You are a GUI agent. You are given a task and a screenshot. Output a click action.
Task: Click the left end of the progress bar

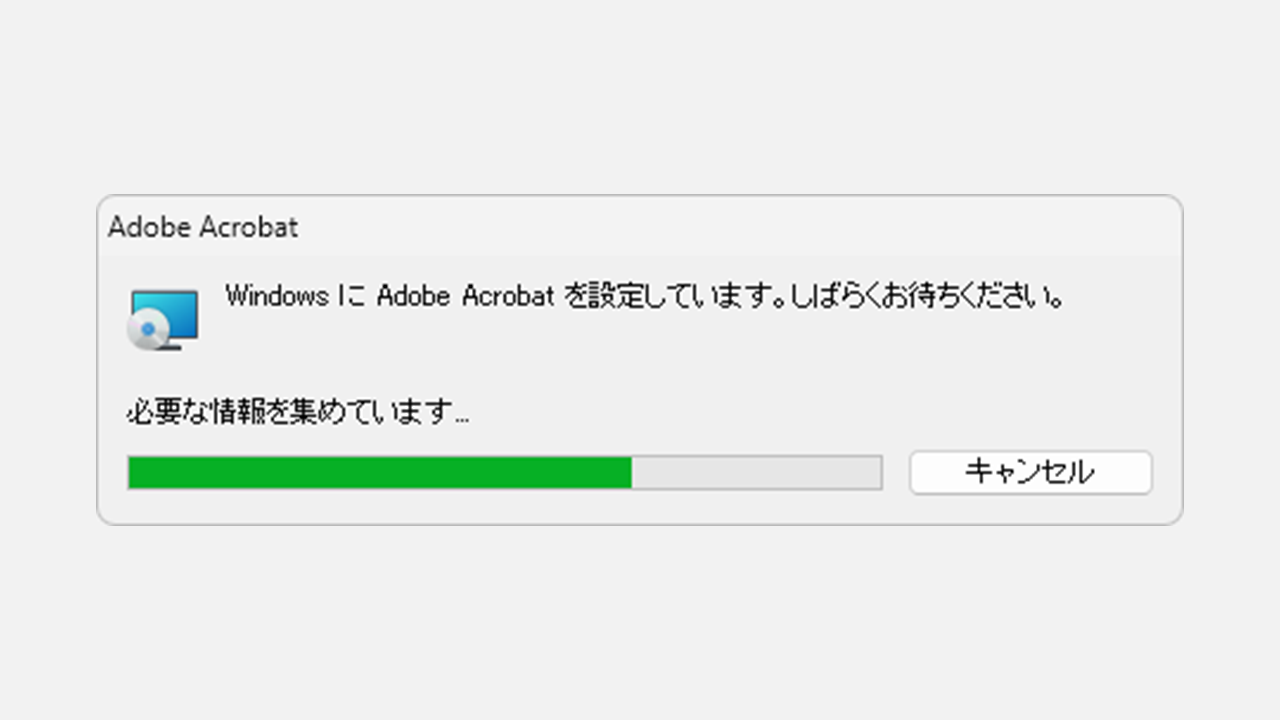click(x=133, y=473)
